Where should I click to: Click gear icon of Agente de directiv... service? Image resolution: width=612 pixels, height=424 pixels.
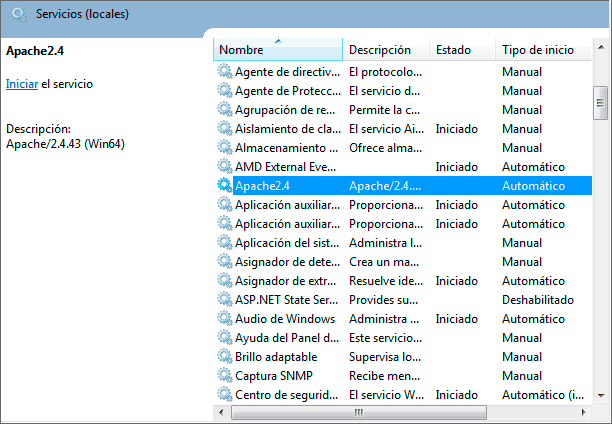click(225, 71)
